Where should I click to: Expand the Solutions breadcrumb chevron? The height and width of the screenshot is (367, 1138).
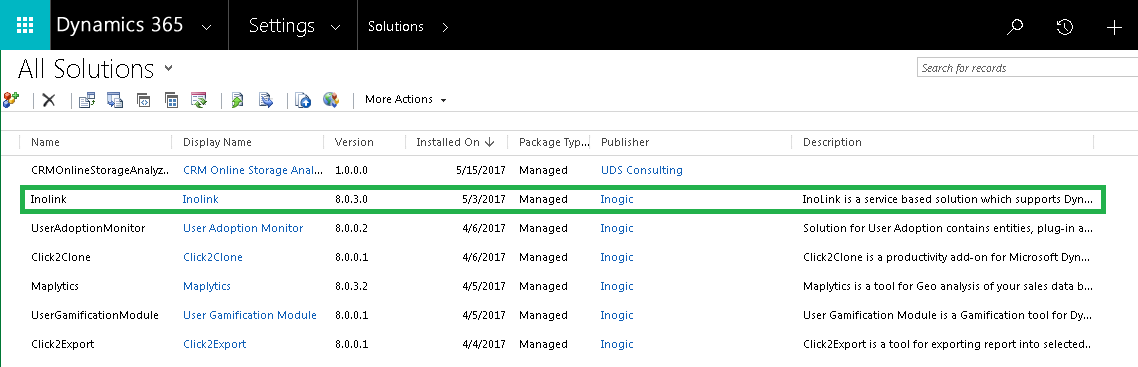tap(445, 27)
